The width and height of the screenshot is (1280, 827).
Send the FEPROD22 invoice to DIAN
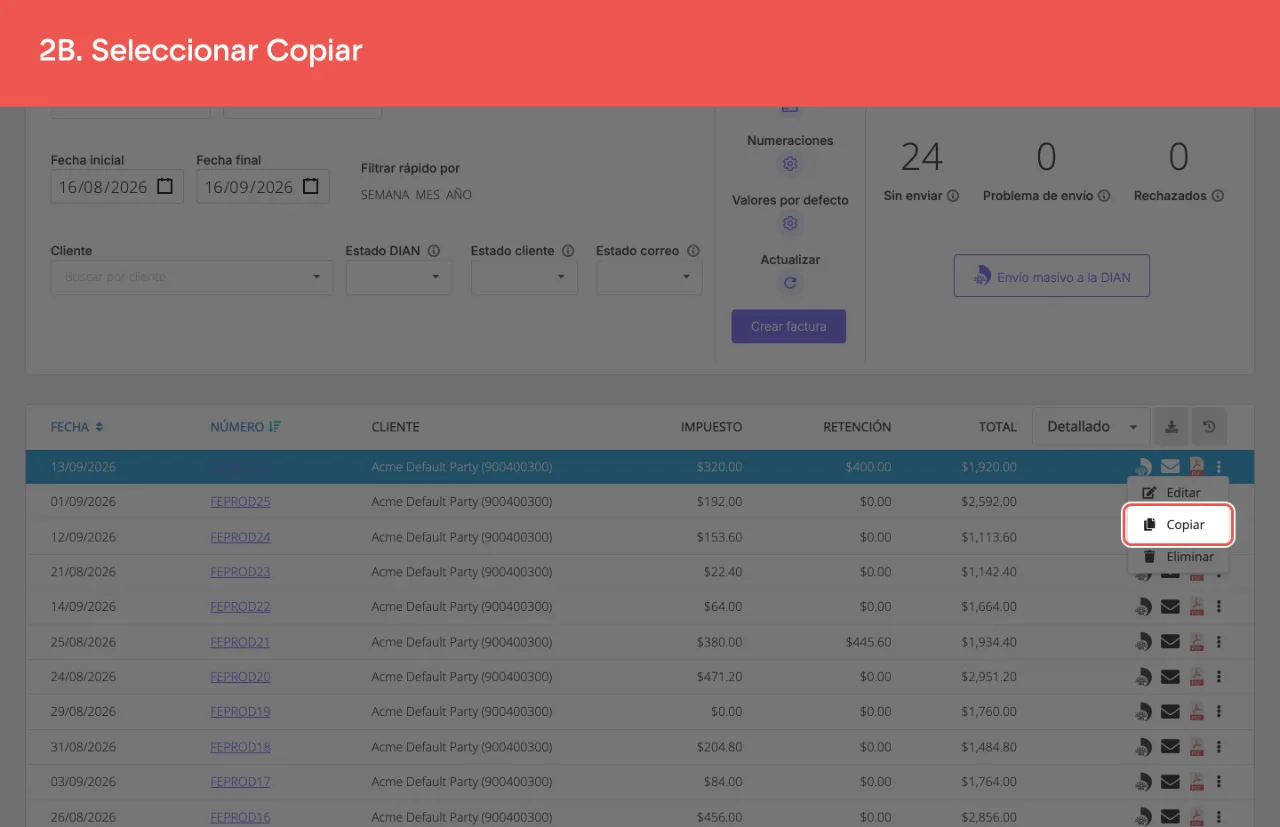(1144, 607)
